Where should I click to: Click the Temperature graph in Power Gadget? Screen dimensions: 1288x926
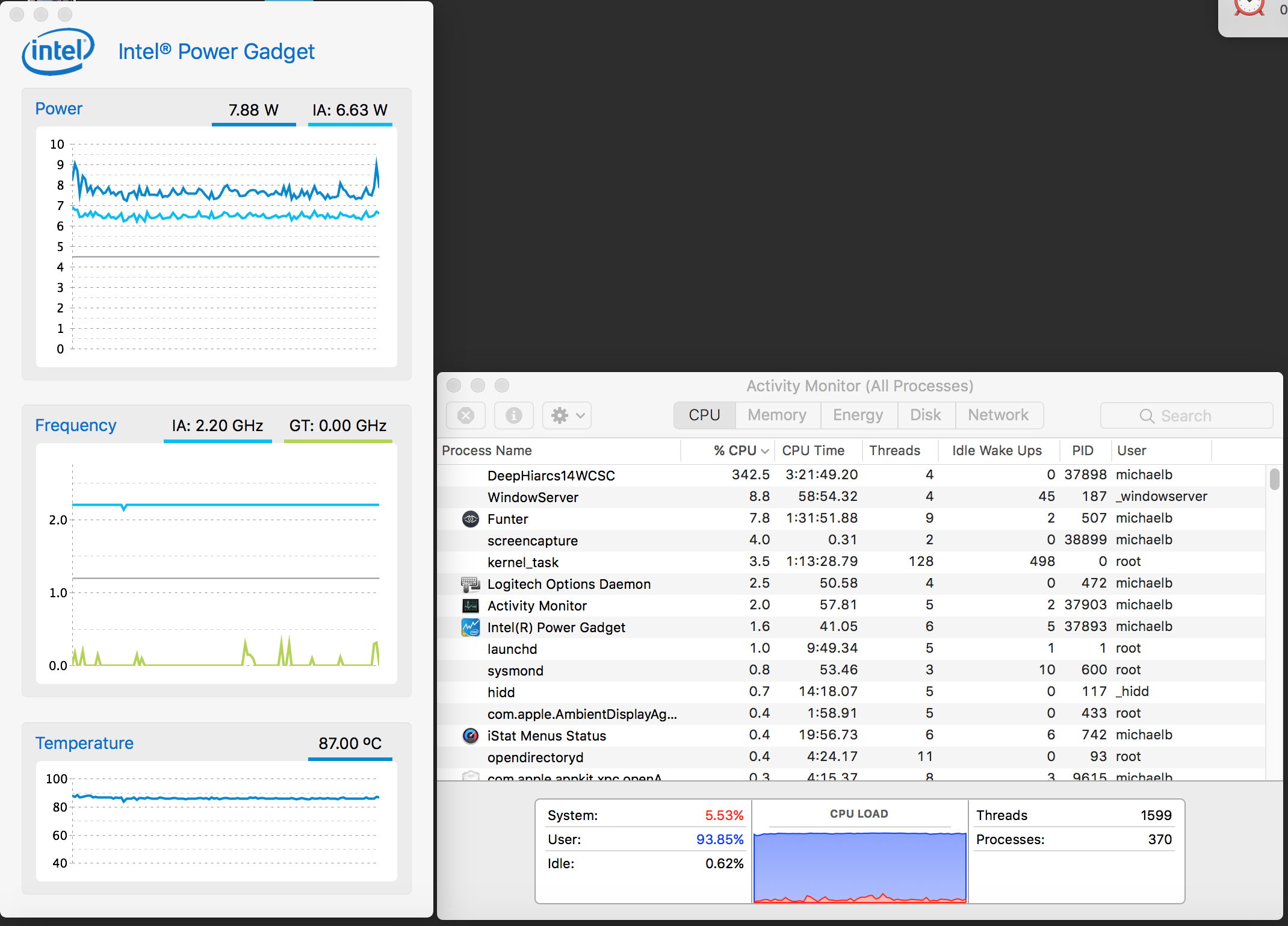pos(217,821)
